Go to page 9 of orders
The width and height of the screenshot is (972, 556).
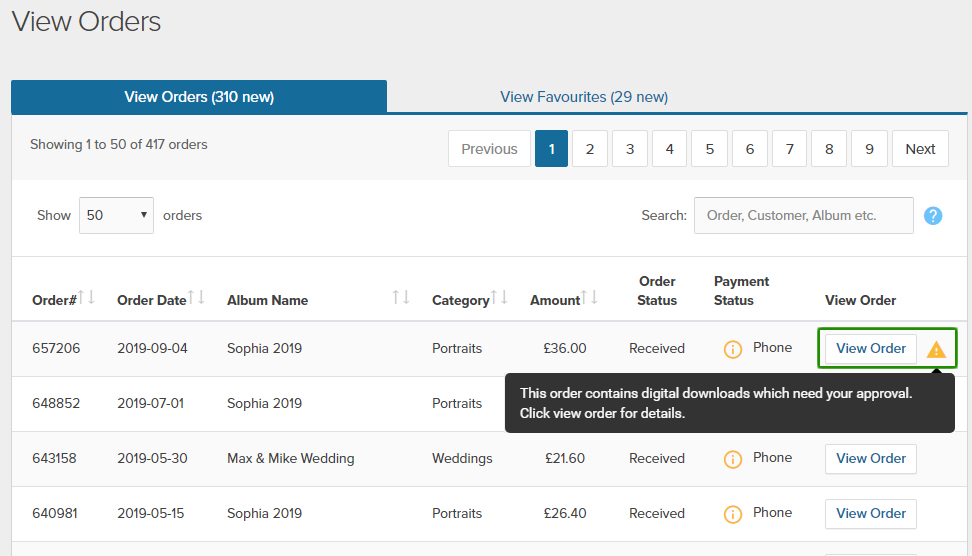pos(869,149)
